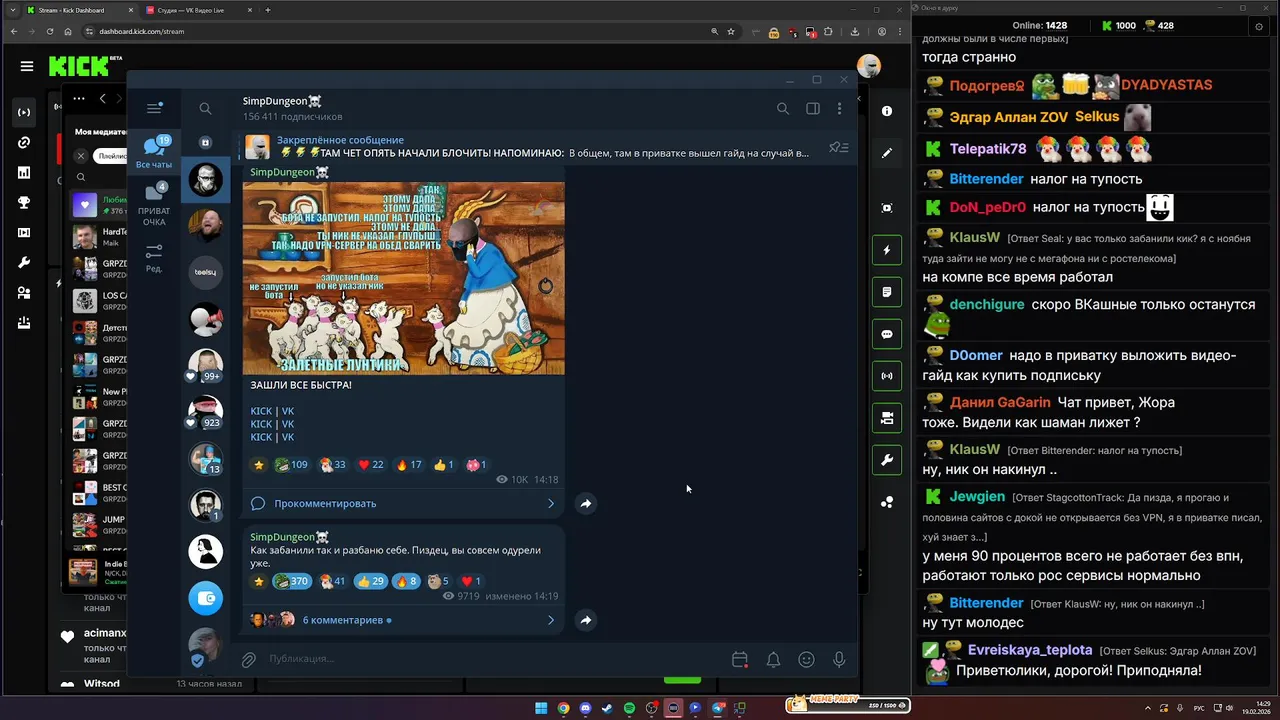Start voice message recording
1280x720 pixels.
[x=839, y=659]
